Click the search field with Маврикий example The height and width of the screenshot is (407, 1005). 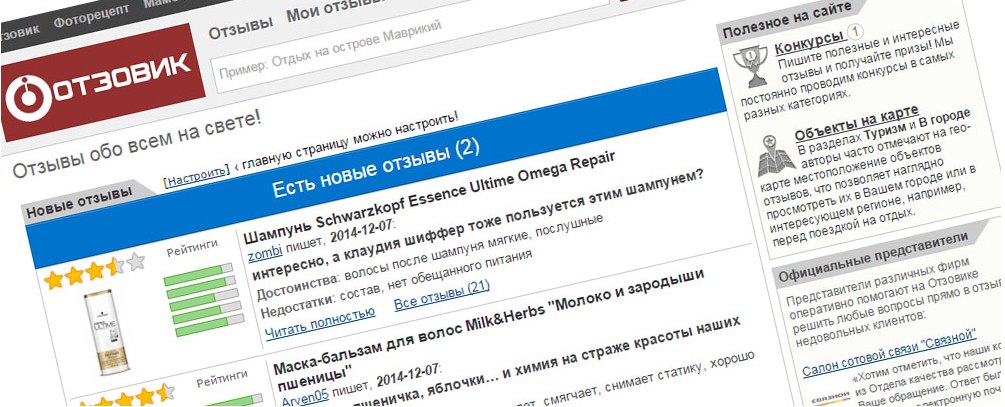(410, 42)
